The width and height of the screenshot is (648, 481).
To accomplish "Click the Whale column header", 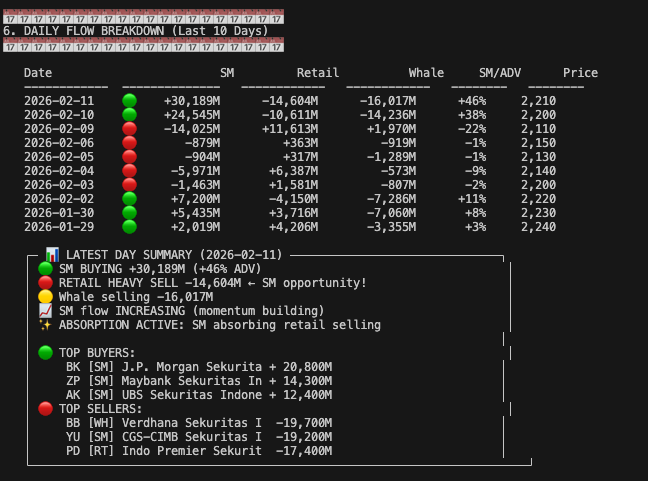I will [426, 73].
